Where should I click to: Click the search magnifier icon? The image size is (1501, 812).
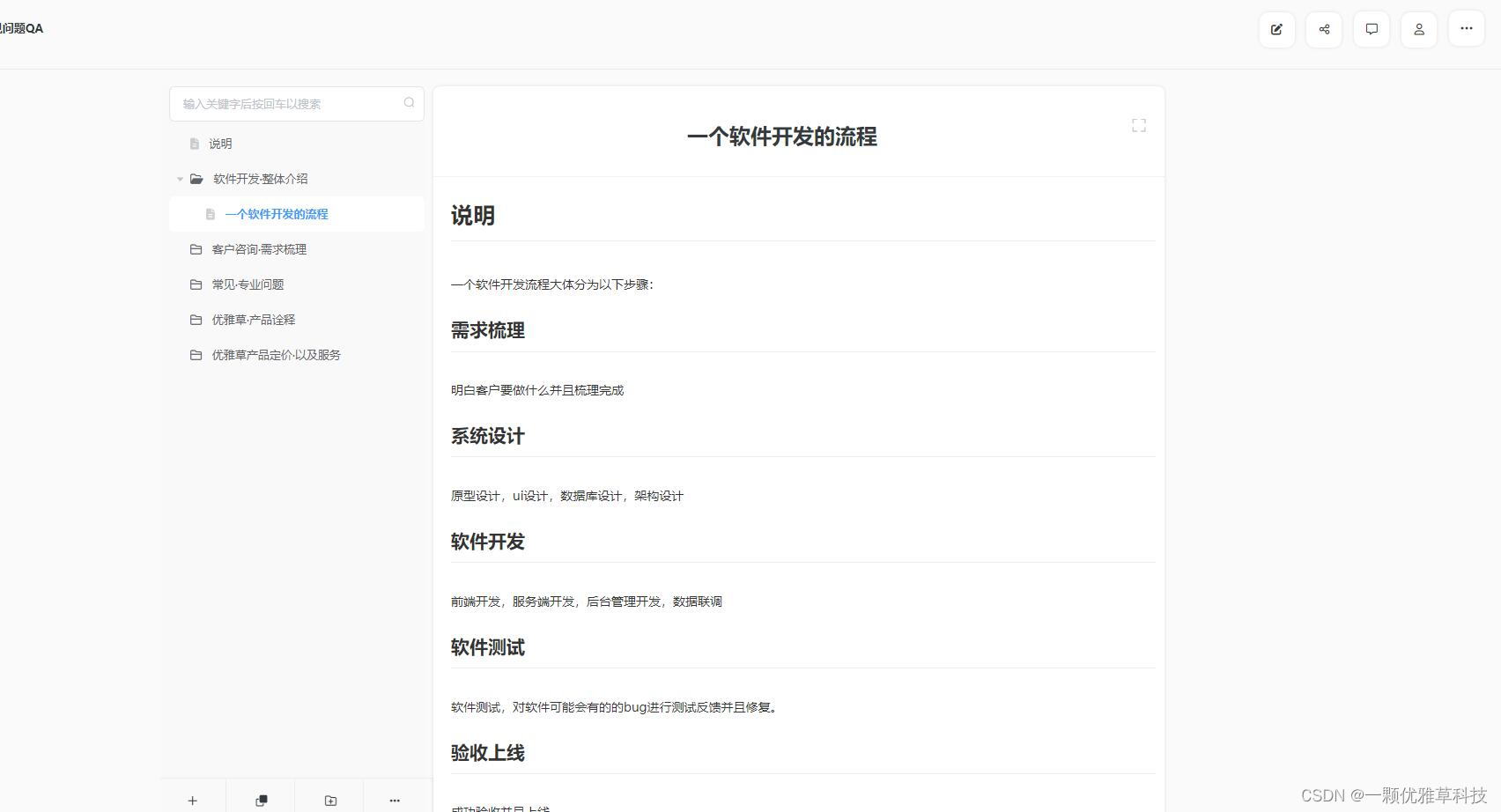409,103
